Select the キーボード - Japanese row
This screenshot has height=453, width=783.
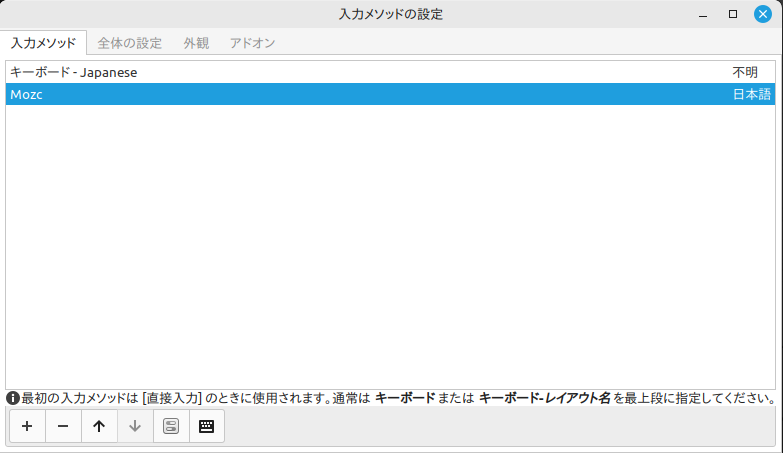391,72
